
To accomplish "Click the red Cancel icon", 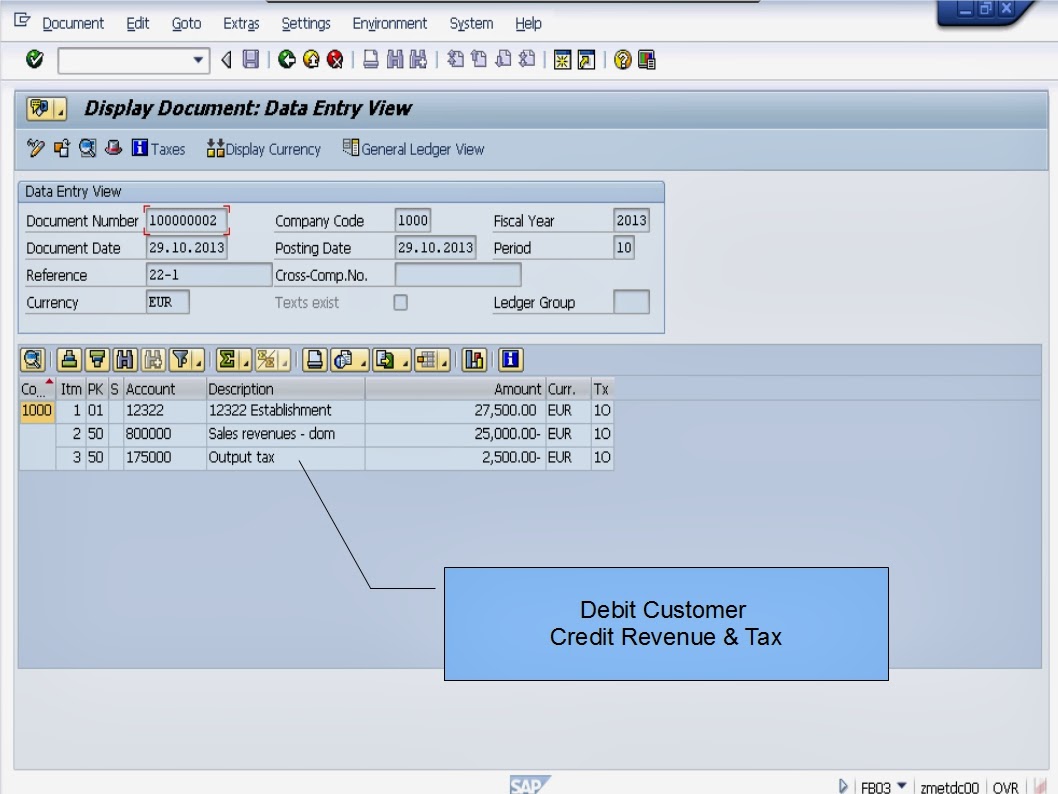I will pyautogui.click(x=335, y=59).
